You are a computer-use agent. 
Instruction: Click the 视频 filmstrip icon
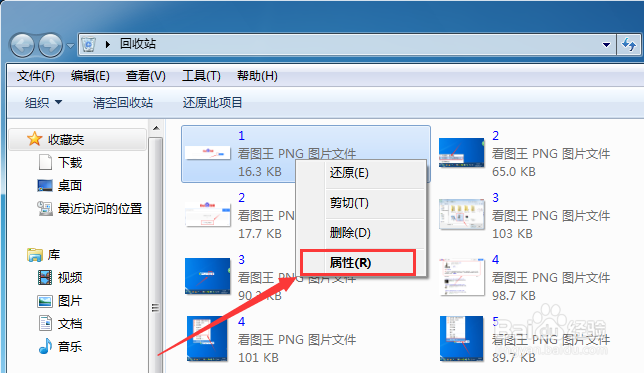coord(45,278)
